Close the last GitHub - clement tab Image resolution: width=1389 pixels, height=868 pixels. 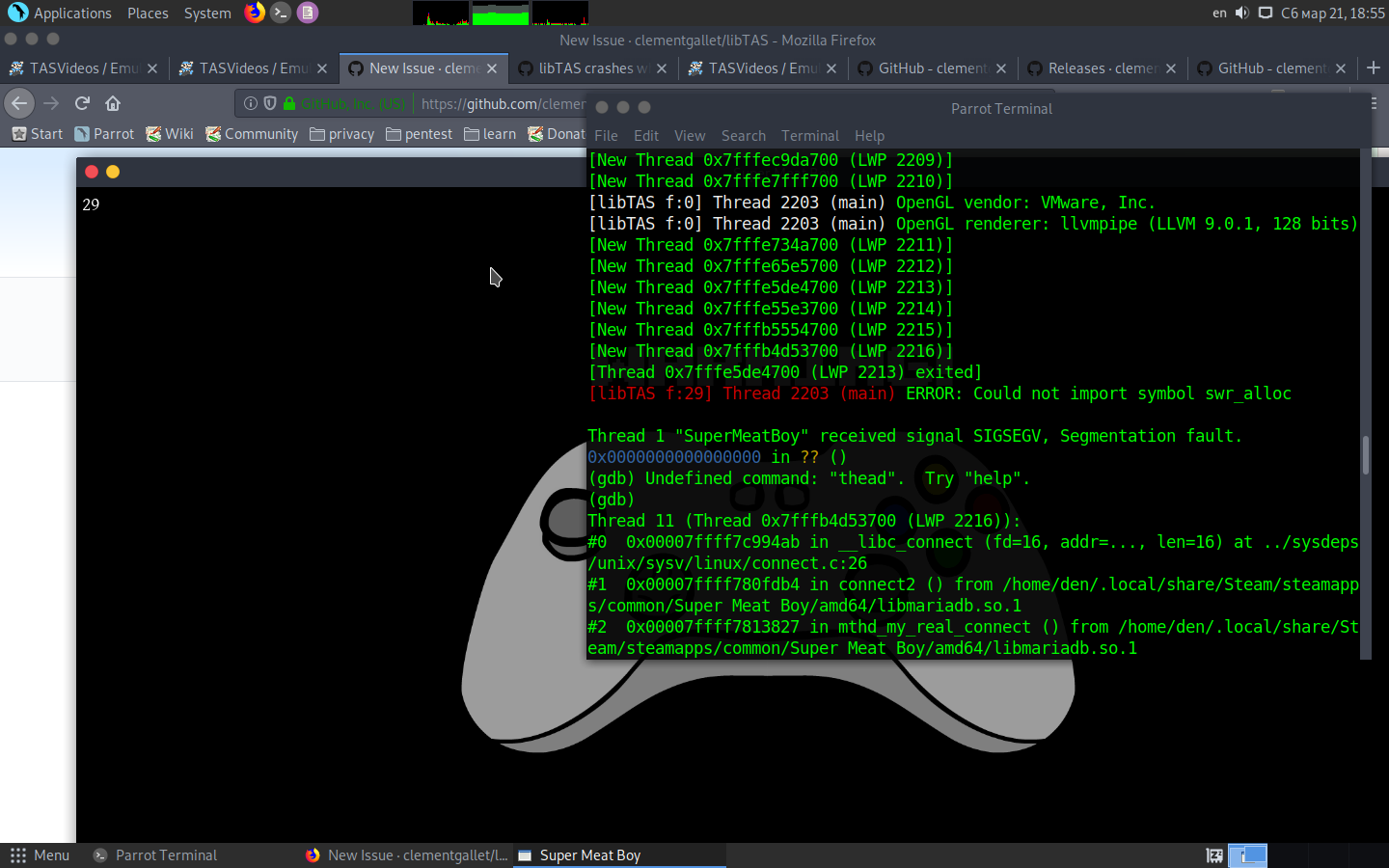pos(1341,68)
